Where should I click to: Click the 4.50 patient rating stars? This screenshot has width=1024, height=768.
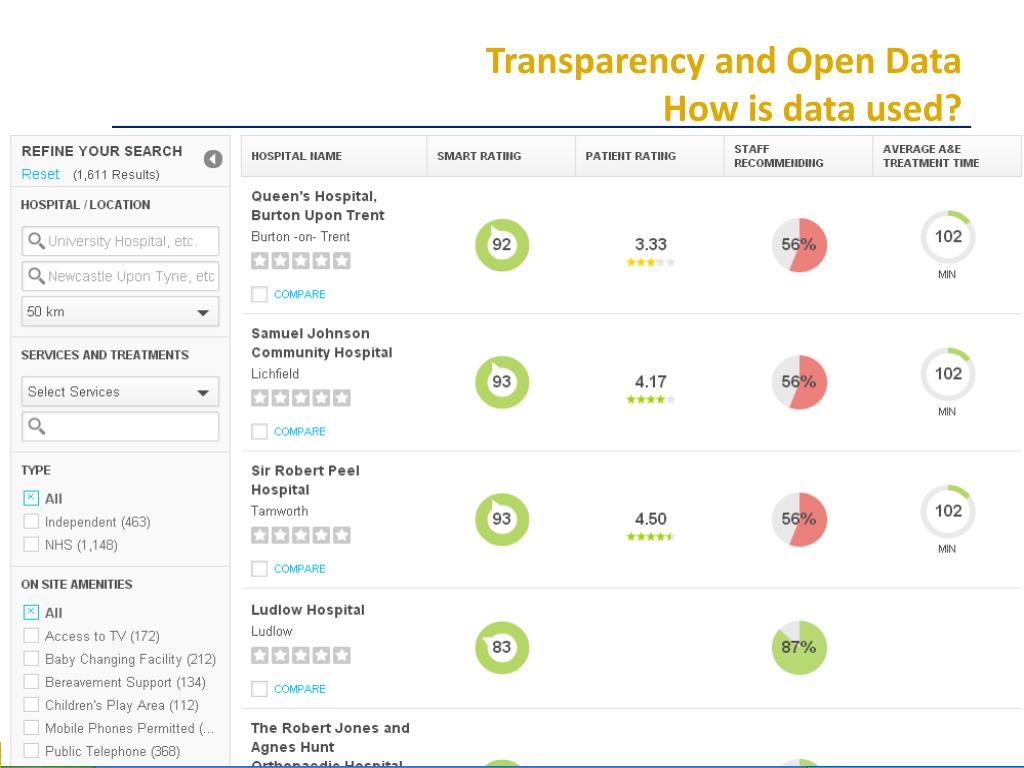(x=650, y=537)
